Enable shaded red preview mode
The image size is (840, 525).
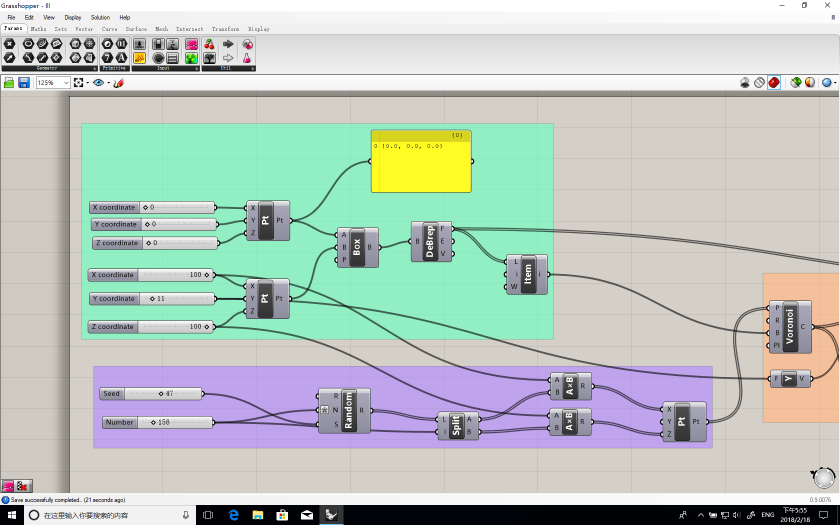[774, 82]
